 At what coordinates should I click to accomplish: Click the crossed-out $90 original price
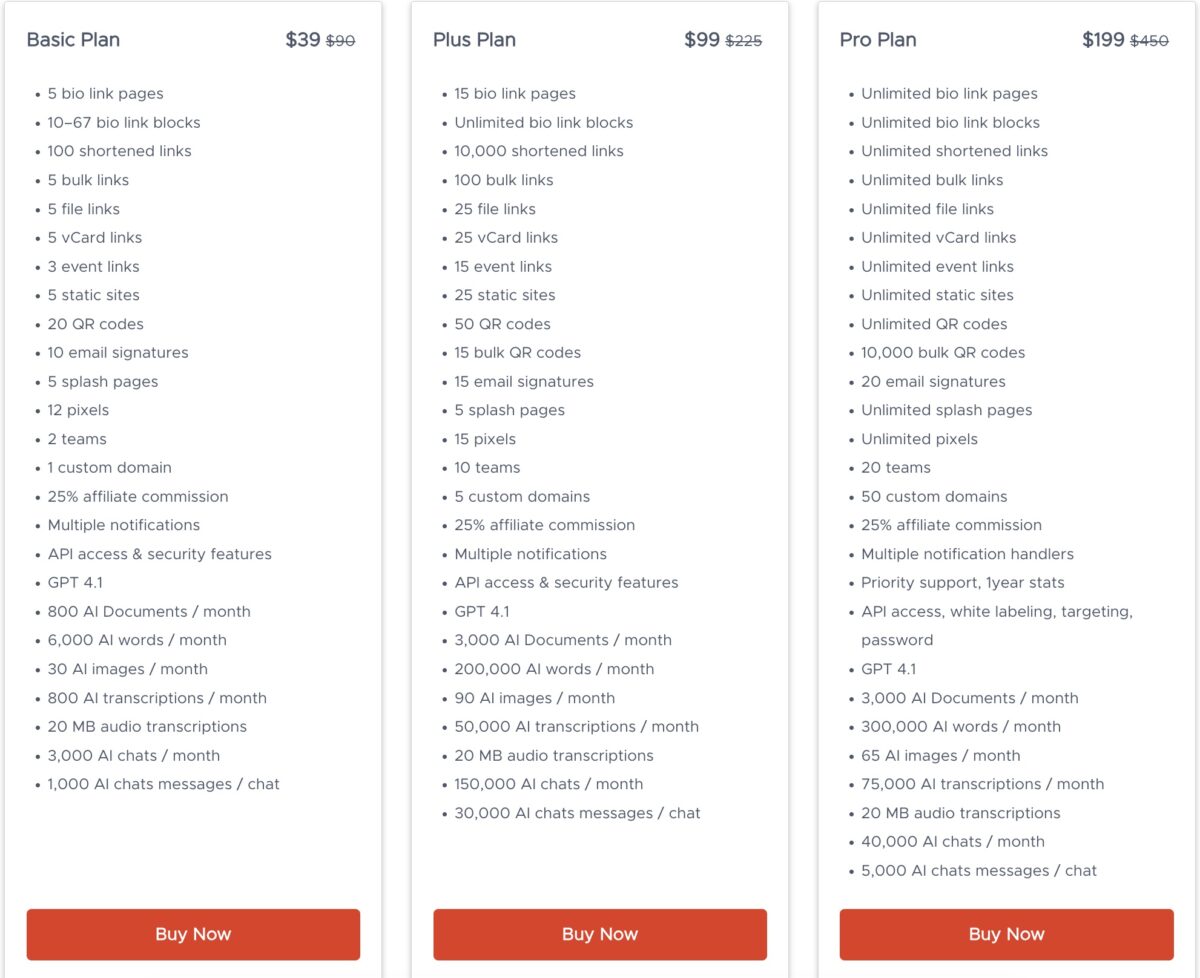(x=341, y=41)
